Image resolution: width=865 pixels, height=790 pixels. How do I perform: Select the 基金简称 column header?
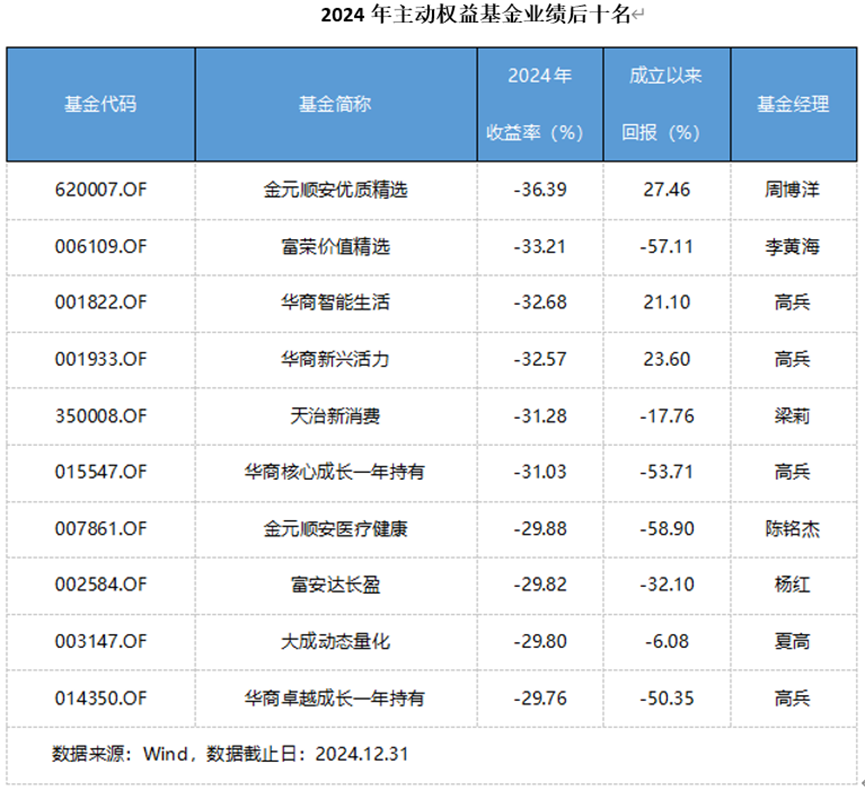[335, 104]
